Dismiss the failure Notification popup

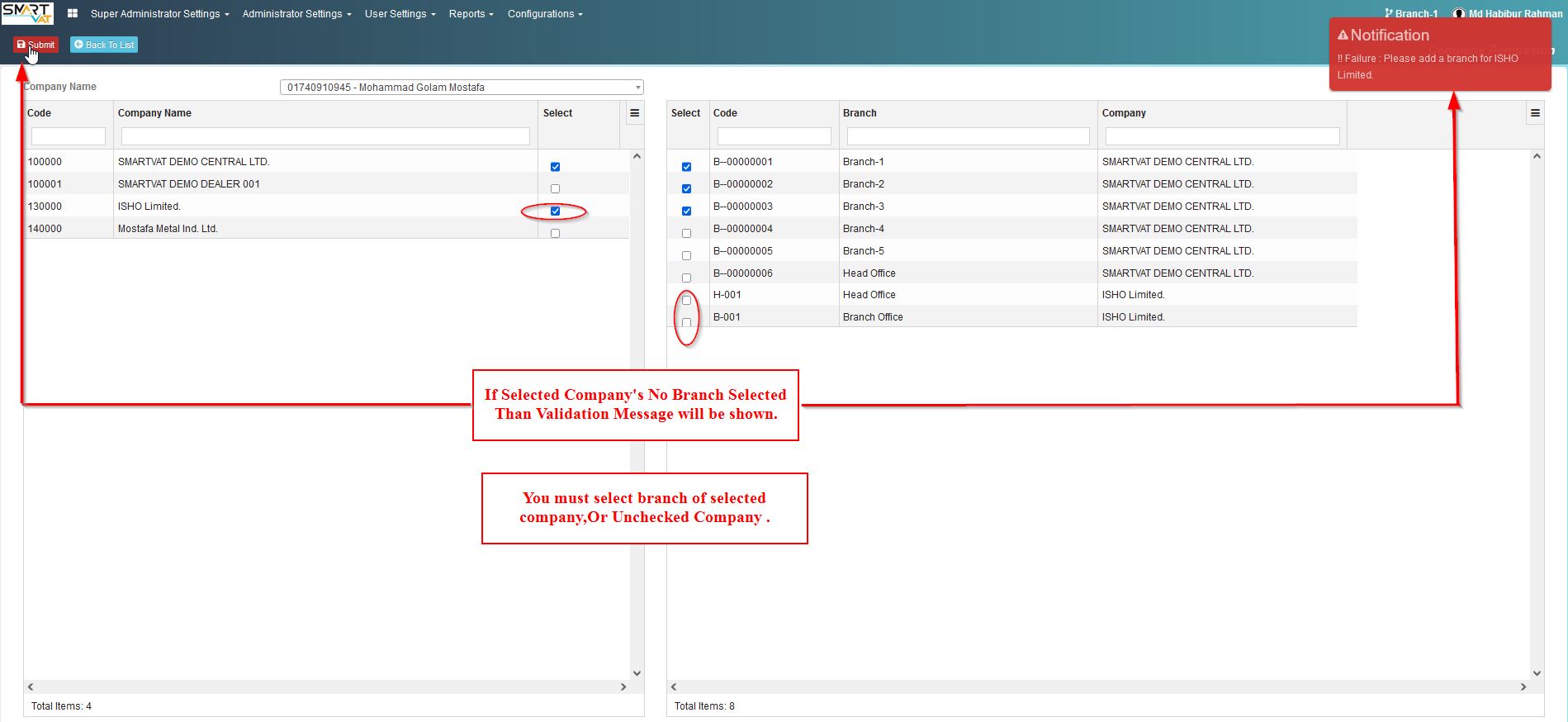coord(1440,55)
